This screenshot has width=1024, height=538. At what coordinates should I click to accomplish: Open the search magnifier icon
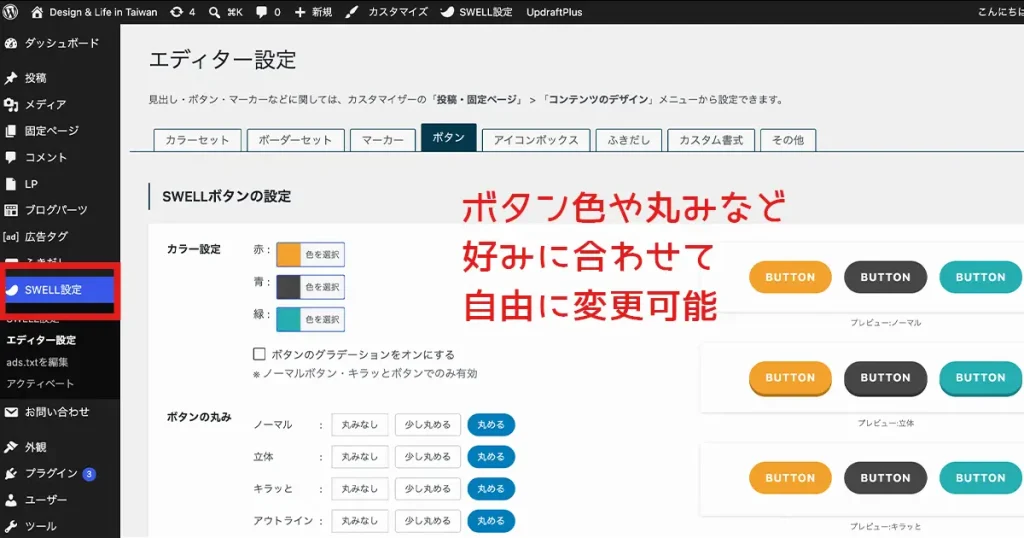point(214,12)
